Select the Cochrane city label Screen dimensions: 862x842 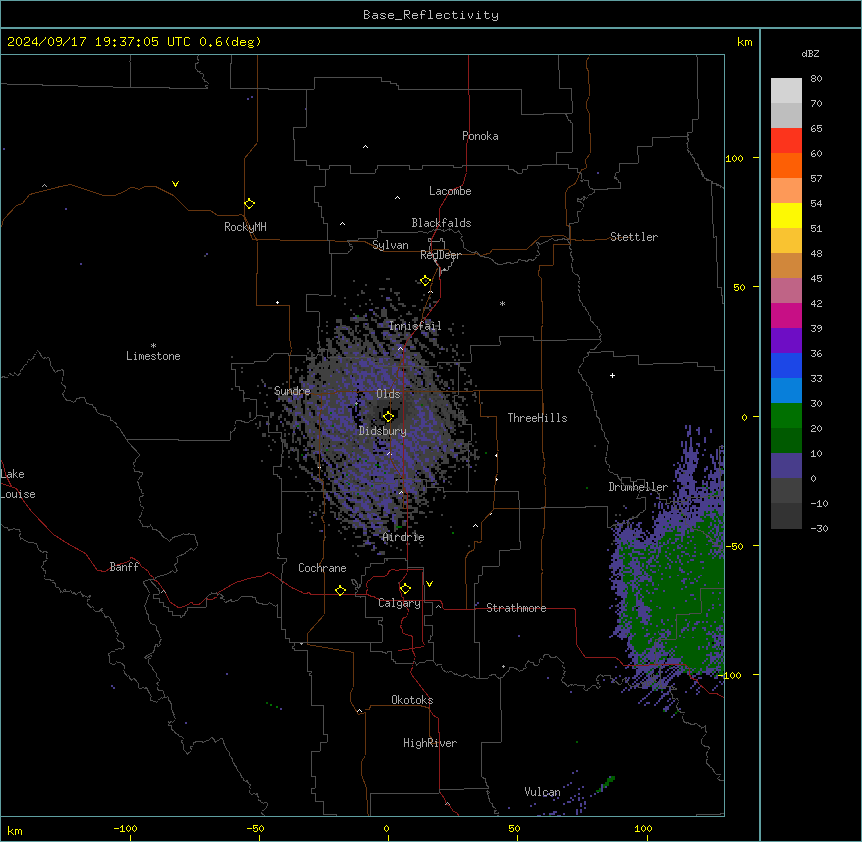pyautogui.click(x=322, y=568)
